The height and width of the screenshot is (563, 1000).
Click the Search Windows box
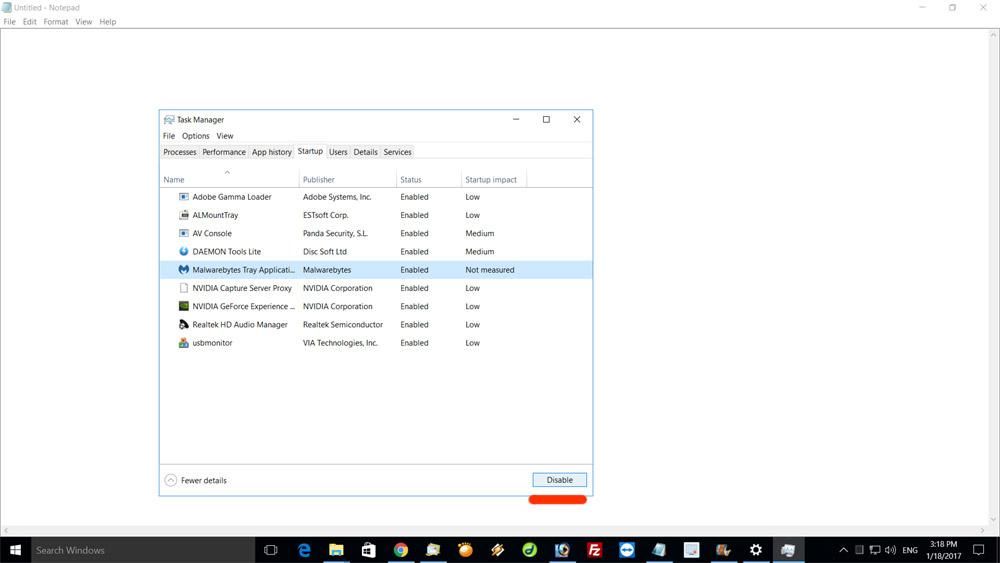click(x=143, y=550)
